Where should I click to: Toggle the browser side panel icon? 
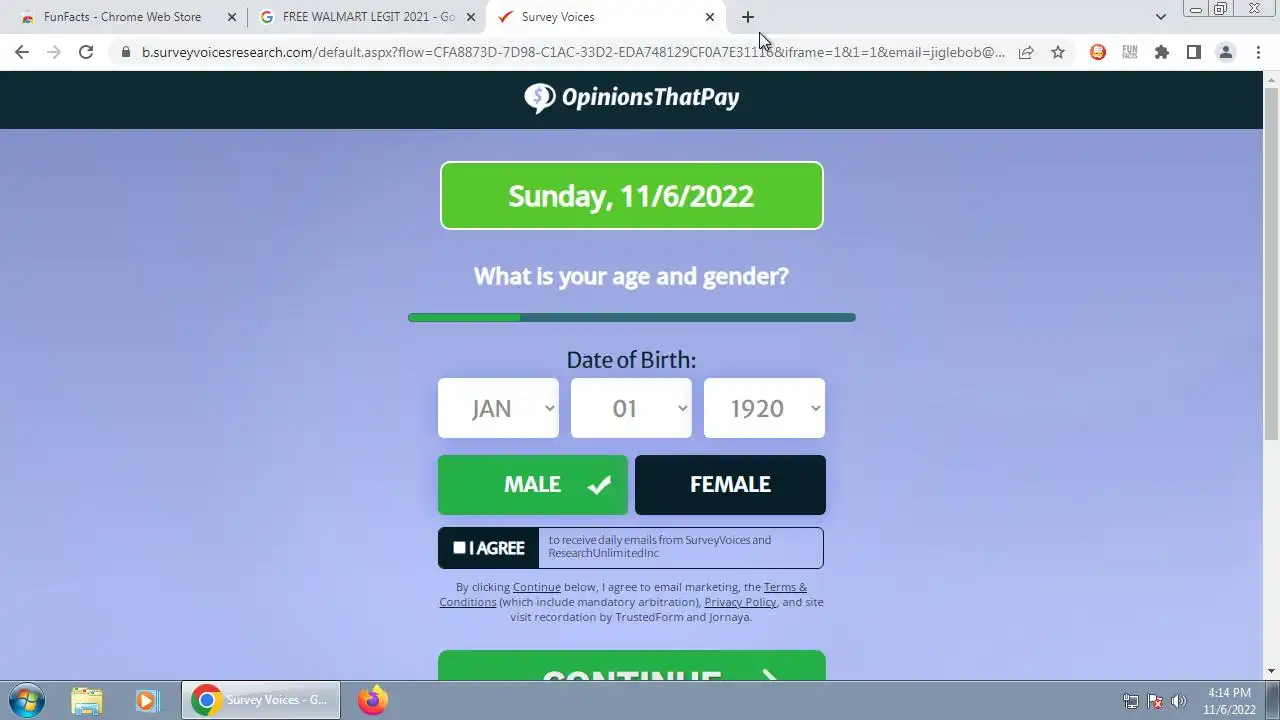pos(1194,52)
